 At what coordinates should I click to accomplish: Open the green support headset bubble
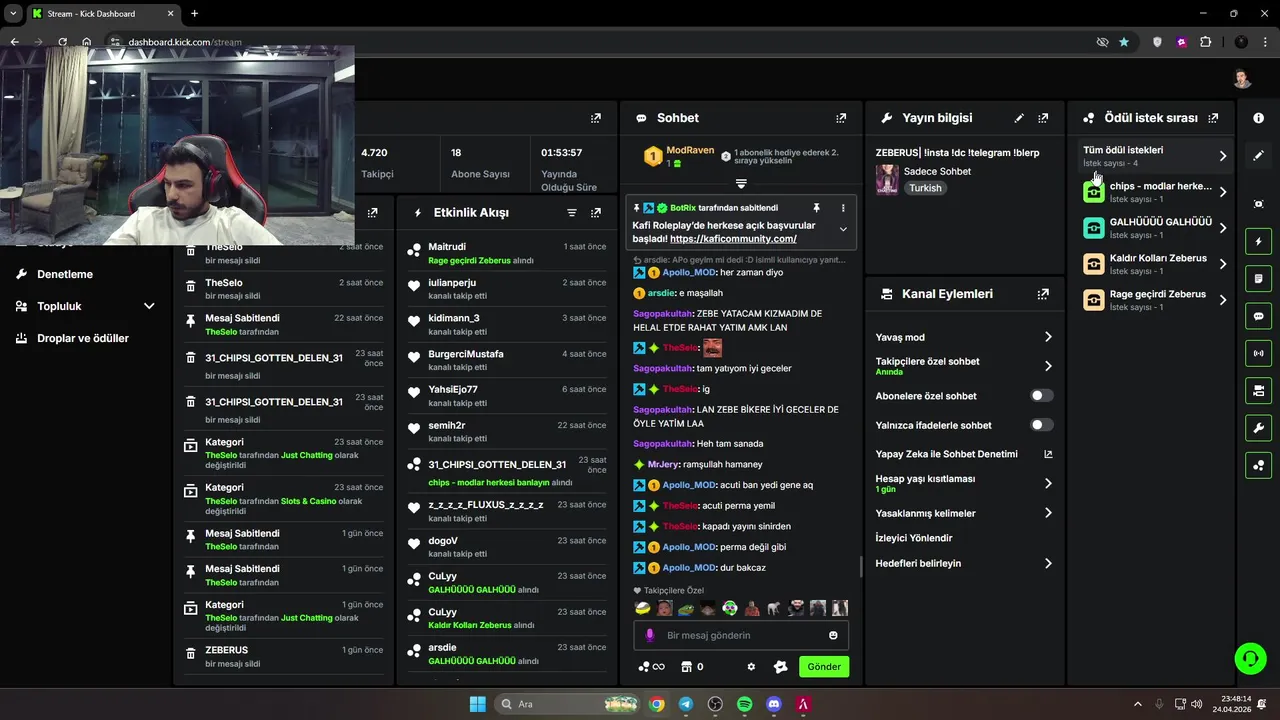click(x=1250, y=658)
